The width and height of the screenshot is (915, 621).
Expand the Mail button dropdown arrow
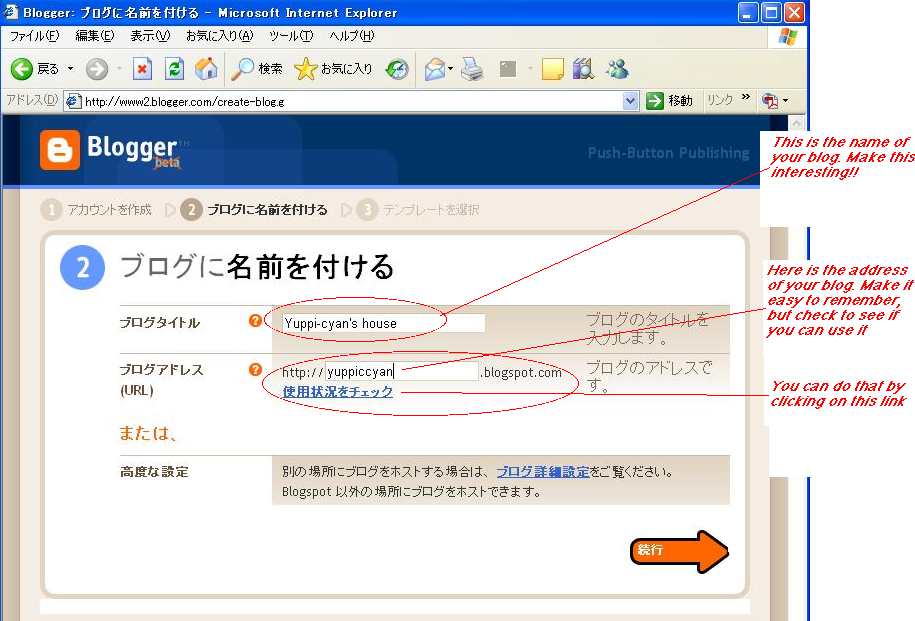pos(450,69)
